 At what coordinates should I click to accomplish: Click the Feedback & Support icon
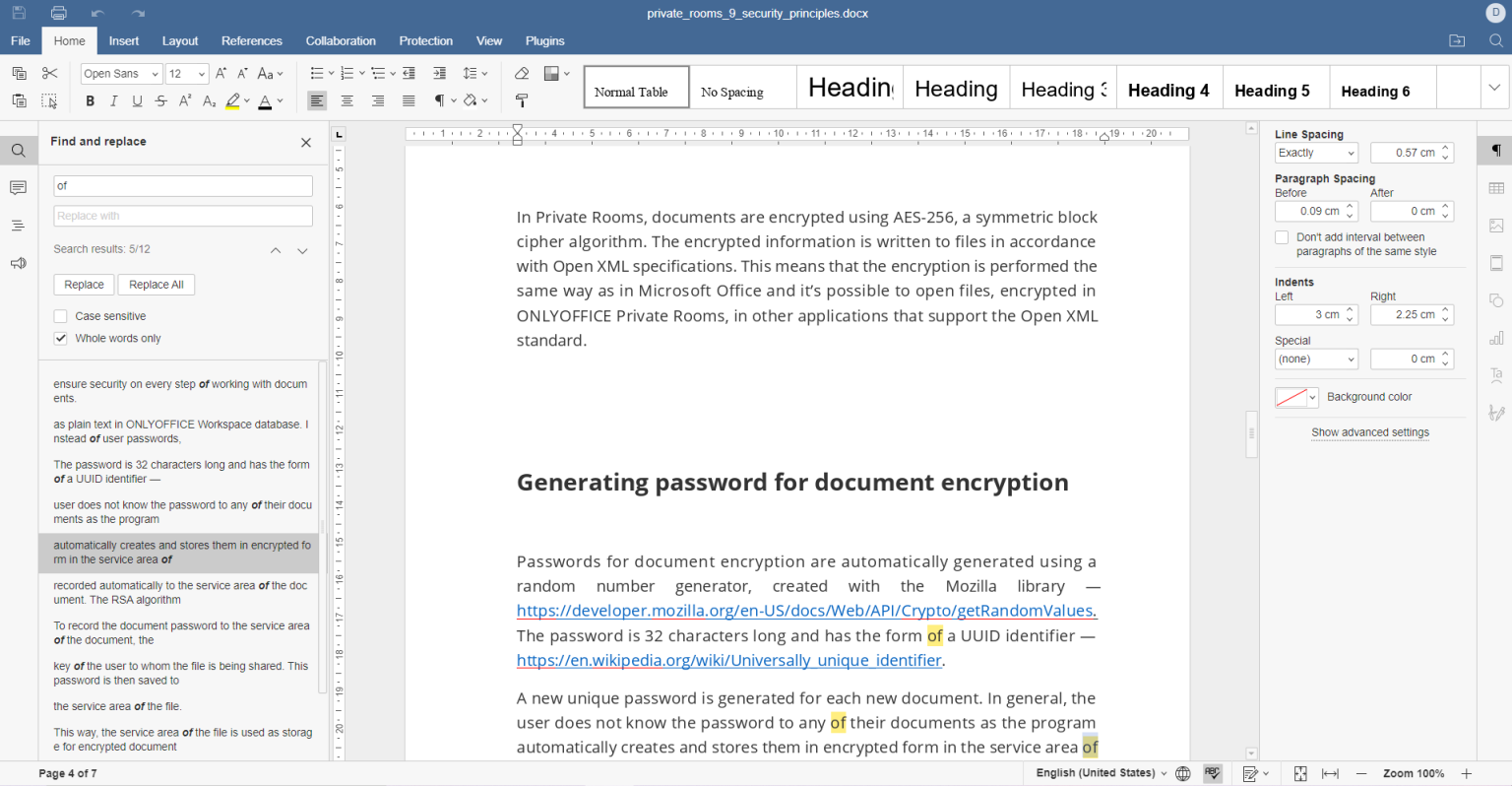pyautogui.click(x=19, y=263)
